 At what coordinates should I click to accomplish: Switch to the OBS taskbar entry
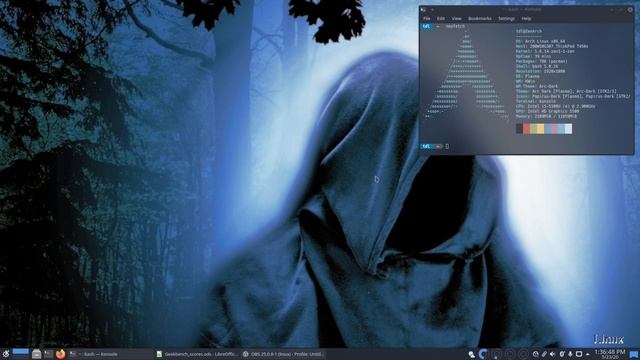[x=282, y=354]
